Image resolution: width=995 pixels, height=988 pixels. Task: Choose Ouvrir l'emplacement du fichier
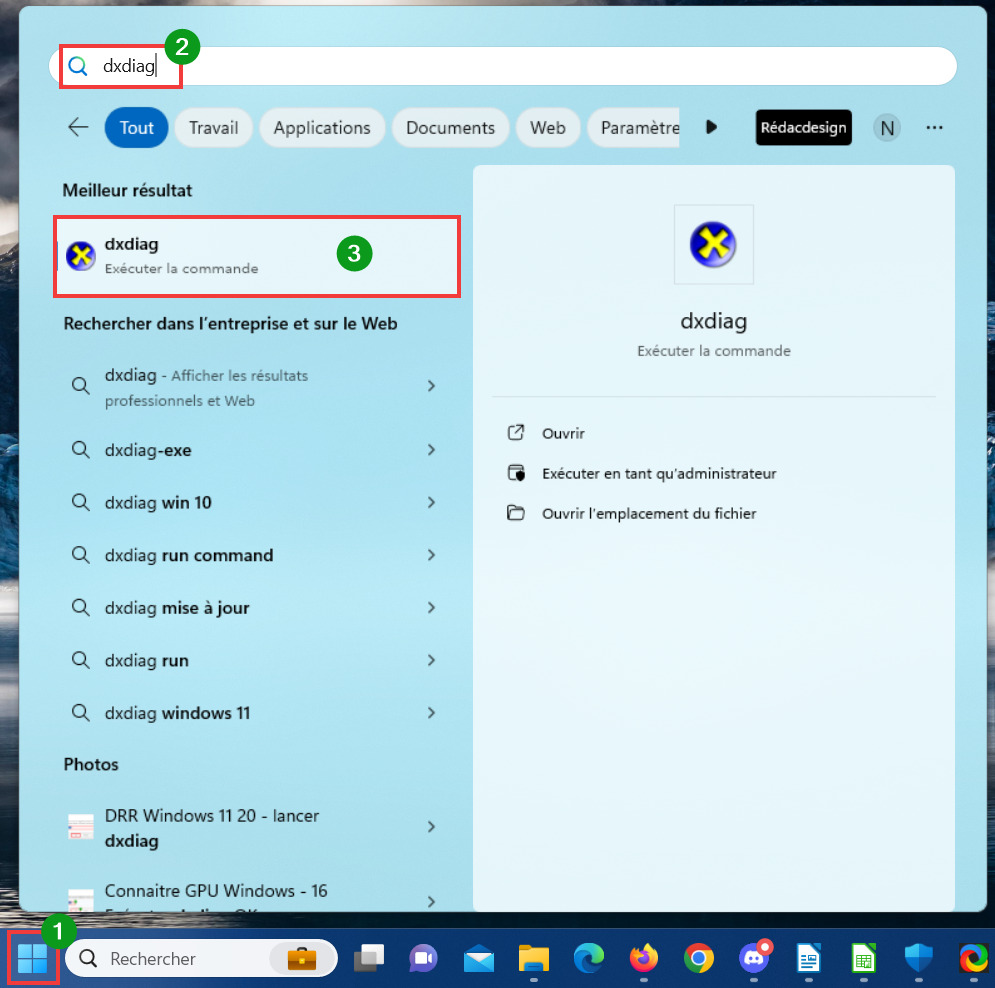click(649, 513)
